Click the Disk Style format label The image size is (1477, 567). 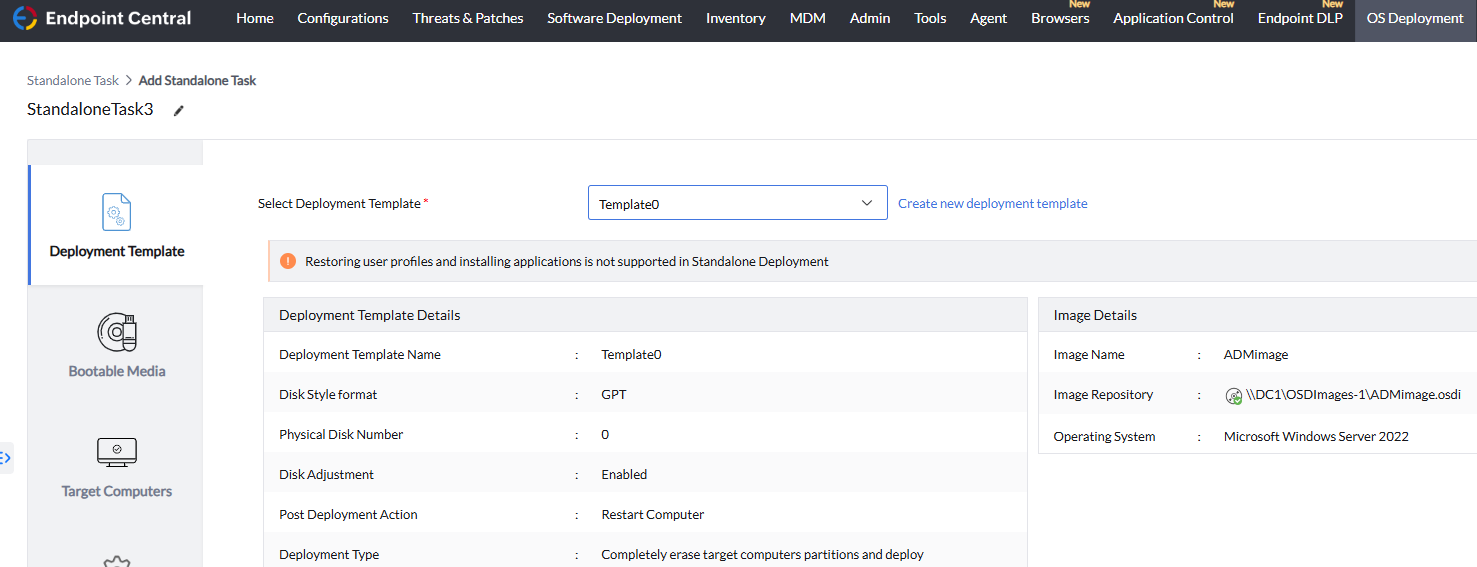328,394
